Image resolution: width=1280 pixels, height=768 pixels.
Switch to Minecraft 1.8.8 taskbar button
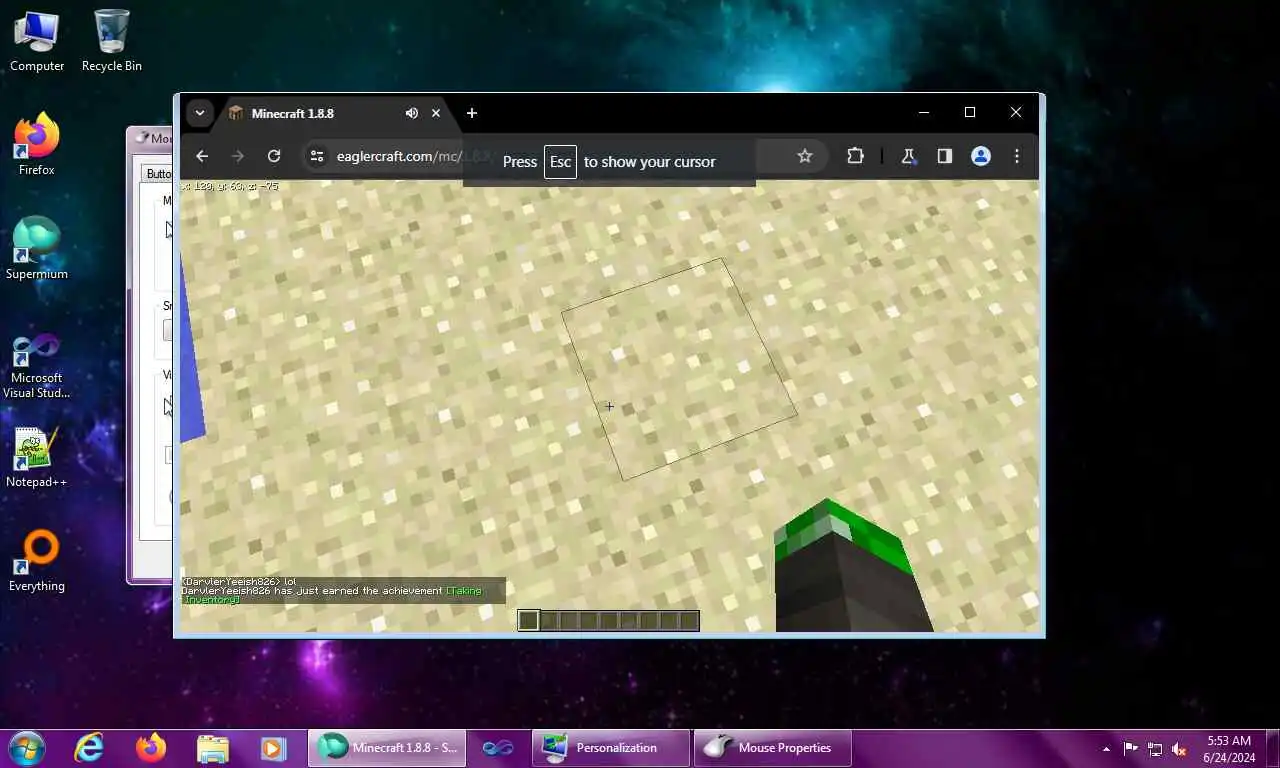coord(386,748)
